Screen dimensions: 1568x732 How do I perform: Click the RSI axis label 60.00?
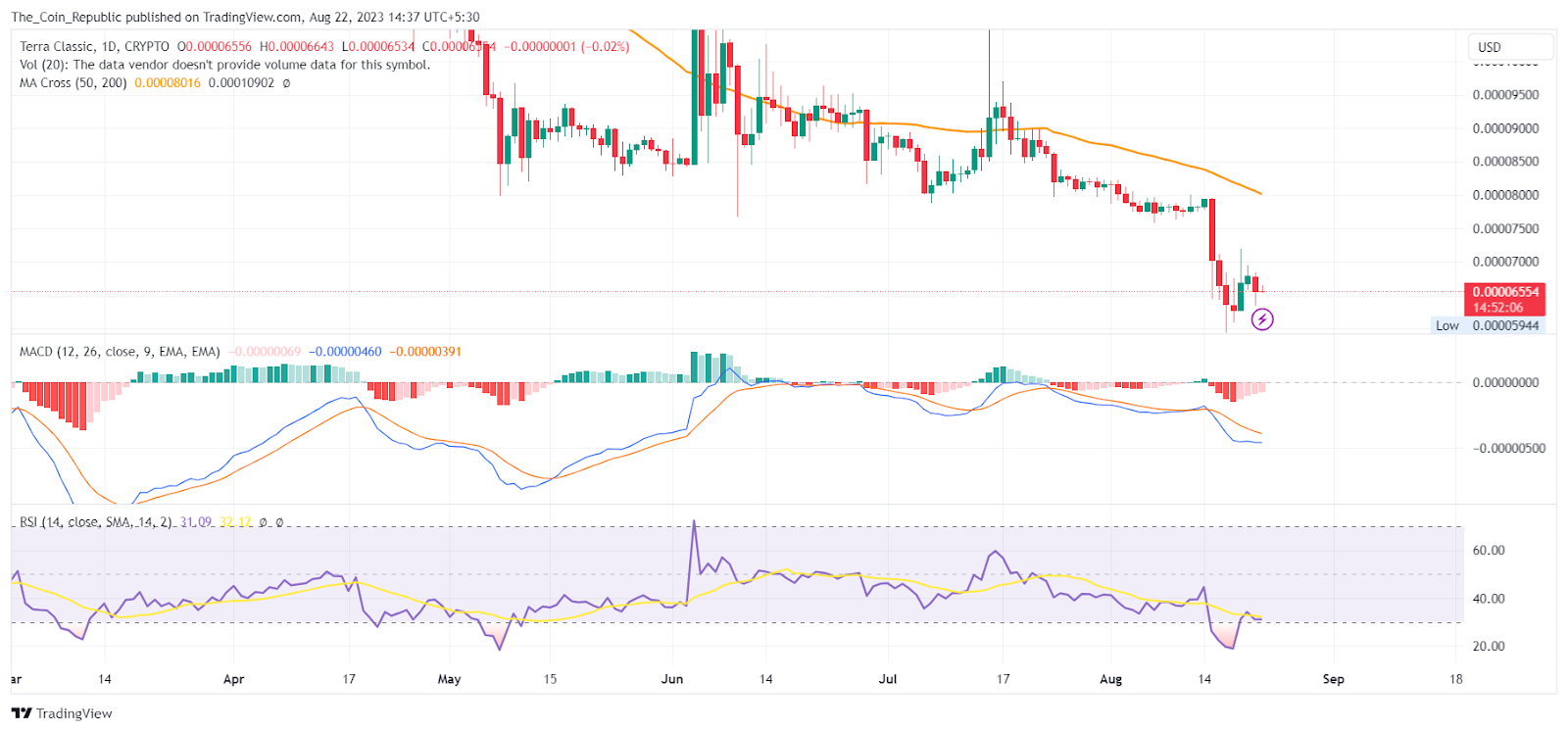point(1489,551)
